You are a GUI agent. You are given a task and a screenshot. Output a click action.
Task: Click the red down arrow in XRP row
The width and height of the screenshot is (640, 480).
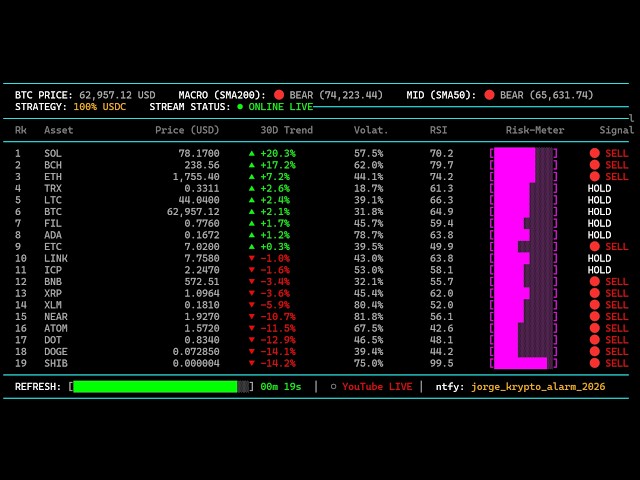click(252, 293)
